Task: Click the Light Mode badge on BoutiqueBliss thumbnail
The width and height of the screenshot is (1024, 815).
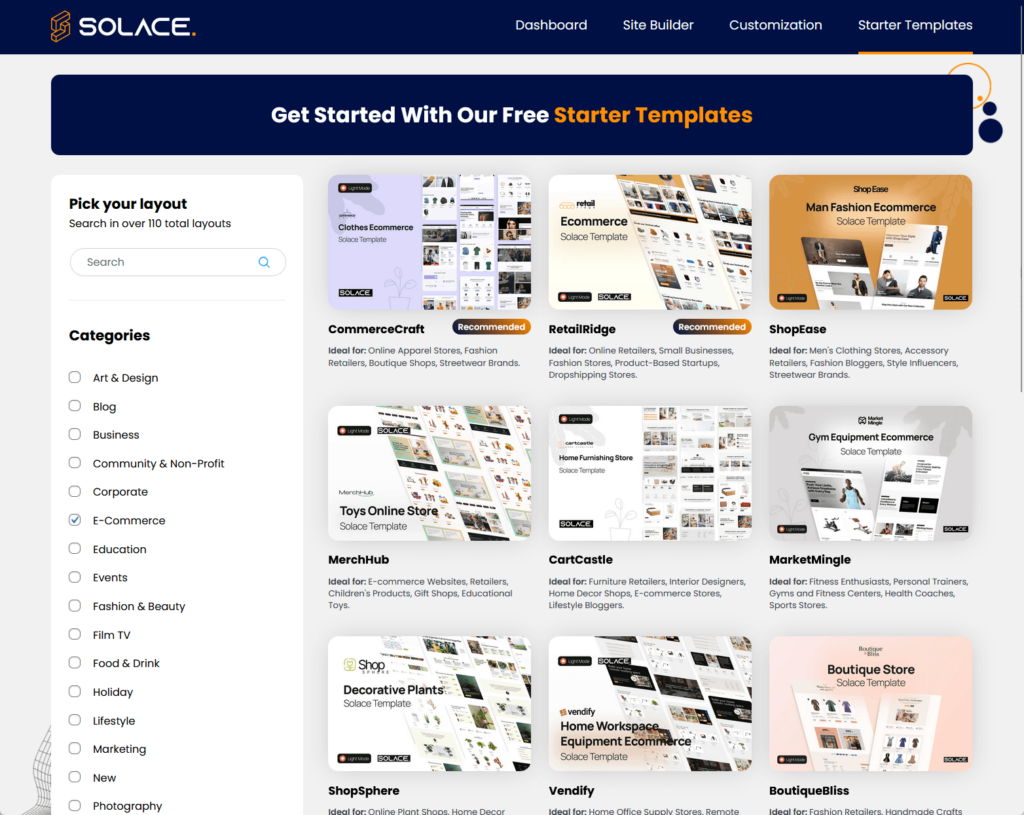Action: [791, 758]
